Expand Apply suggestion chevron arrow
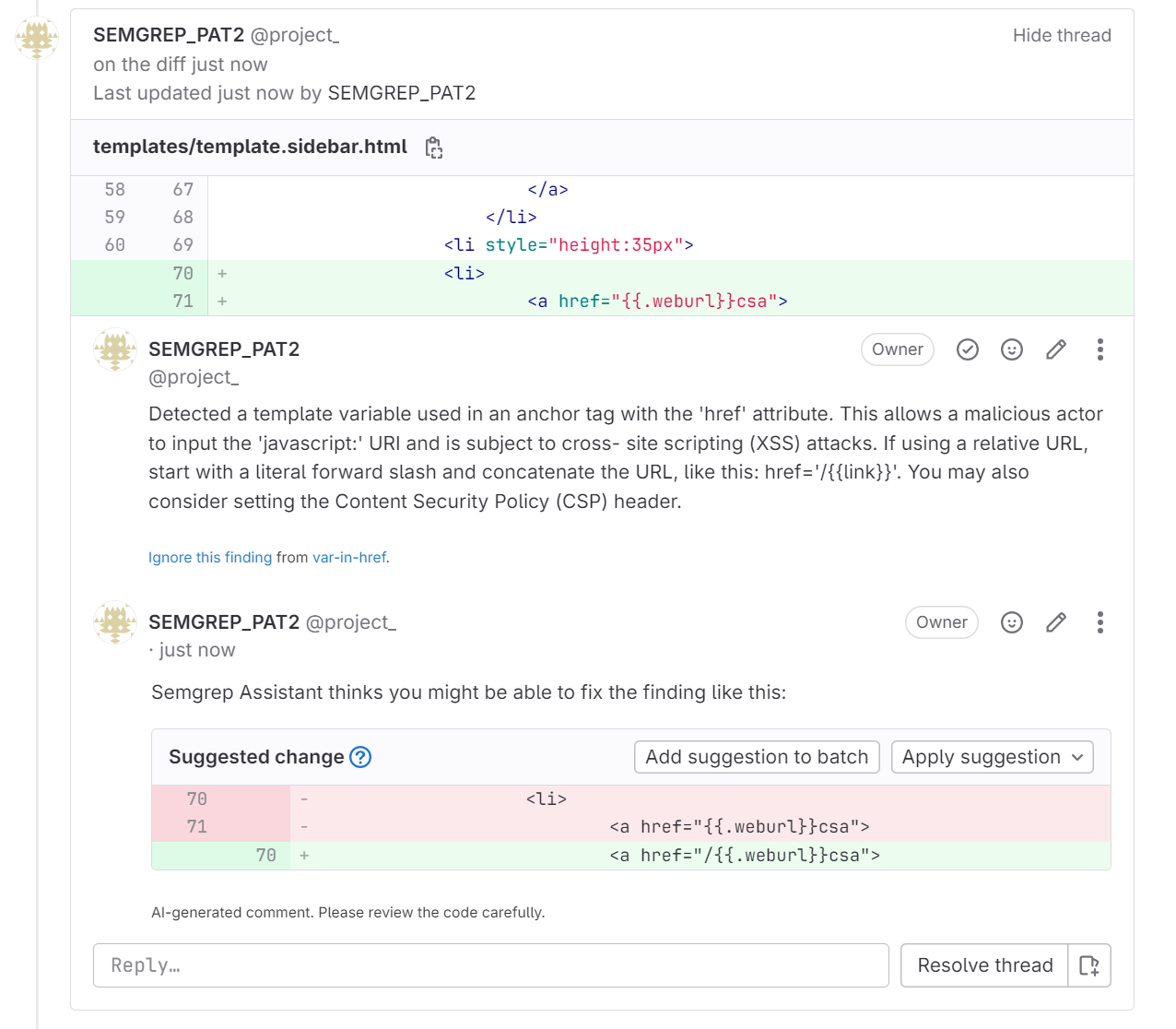Viewport: 1176px width, 1029px height. pos(1076,757)
